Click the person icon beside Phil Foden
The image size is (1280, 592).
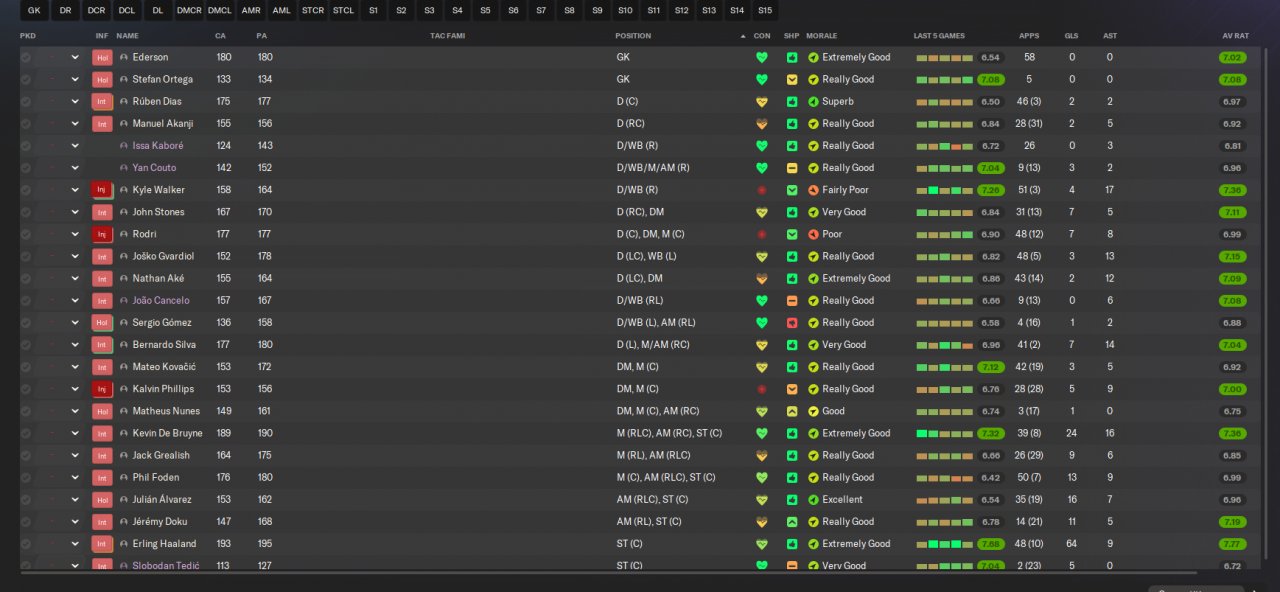click(124, 477)
